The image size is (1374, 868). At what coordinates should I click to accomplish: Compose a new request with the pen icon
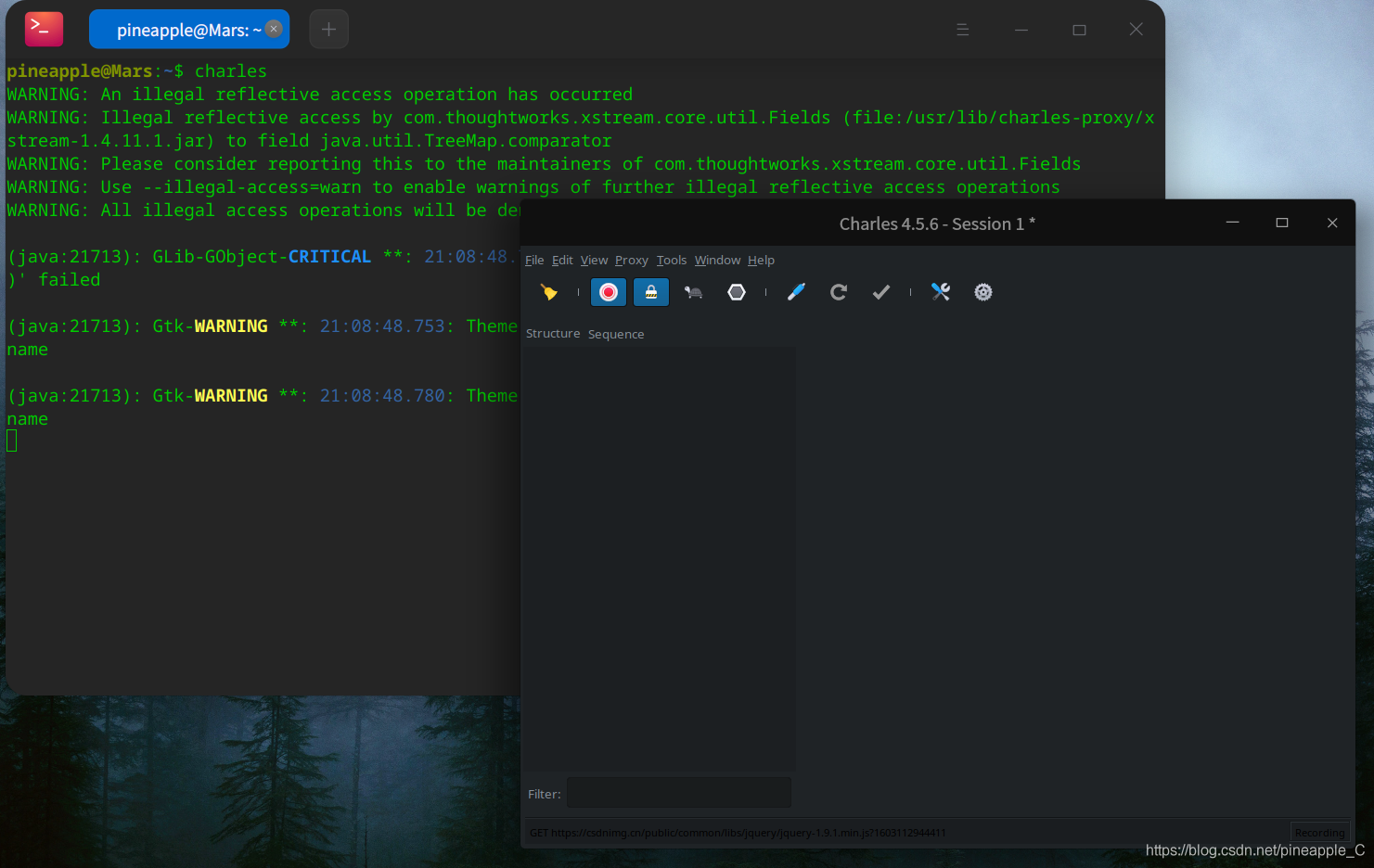pos(796,292)
